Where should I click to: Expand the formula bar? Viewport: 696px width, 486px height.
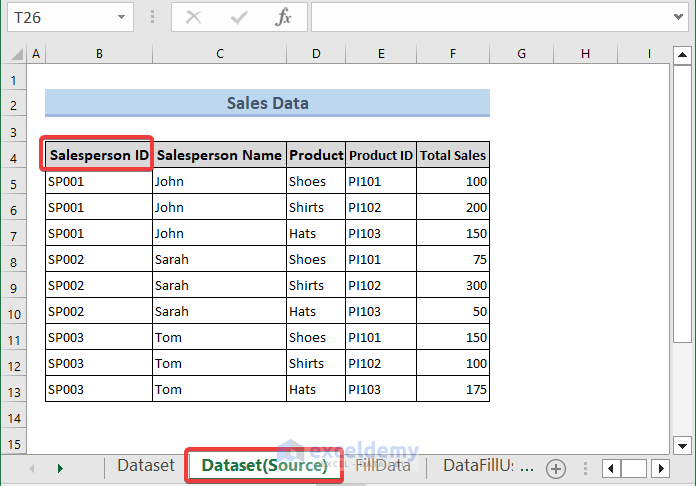(x=679, y=17)
